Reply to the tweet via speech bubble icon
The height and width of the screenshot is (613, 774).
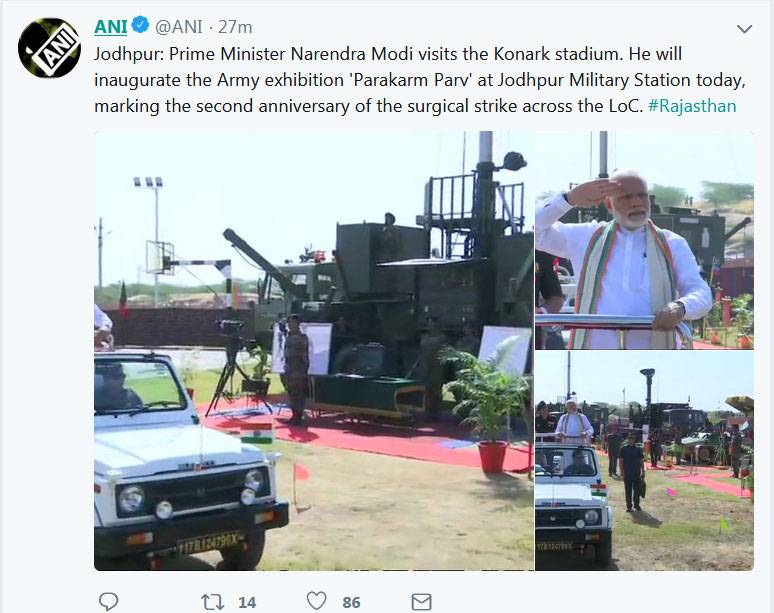coord(109,601)
